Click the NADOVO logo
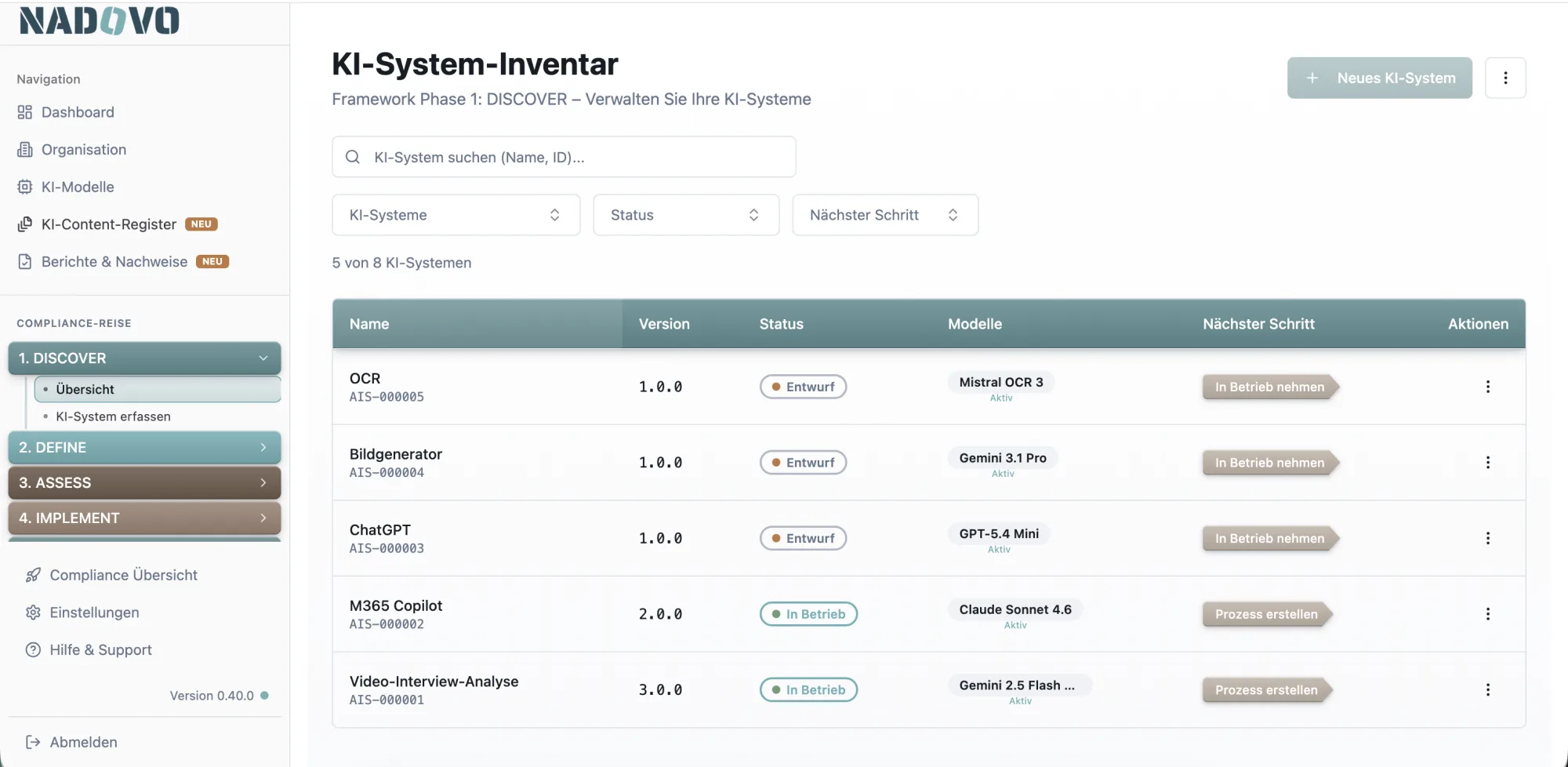Image resolution: width=1568 pixels, height=767 pixels. coord(100,20)
